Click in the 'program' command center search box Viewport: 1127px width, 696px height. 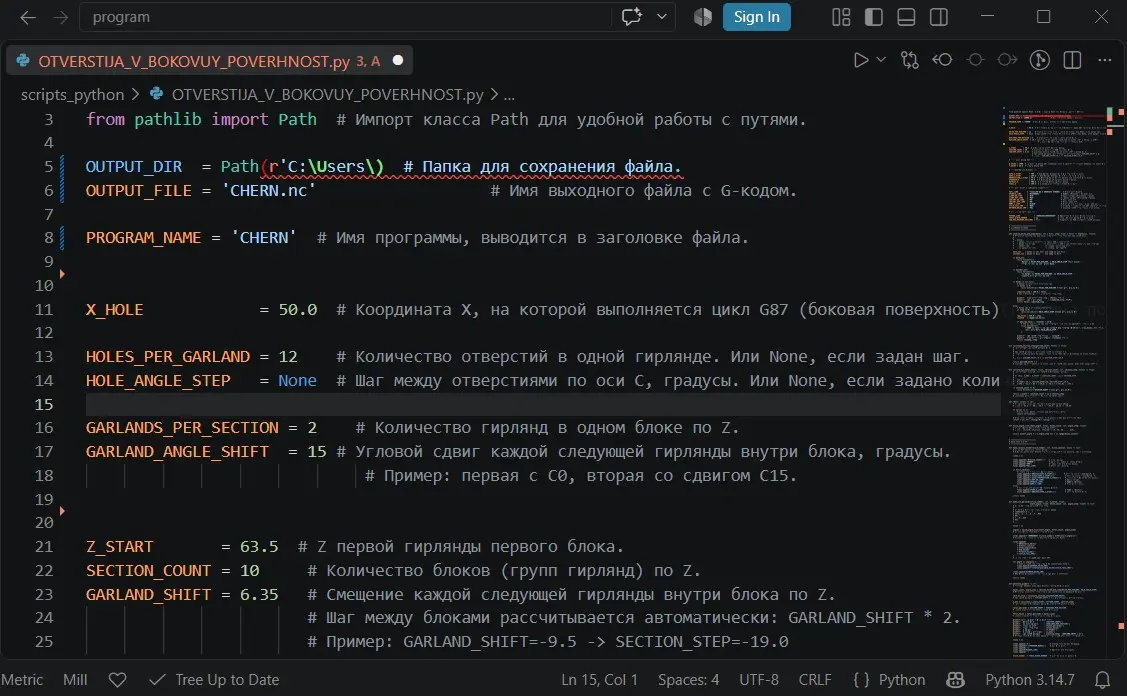pyautogui.click(x=344, y=17)
